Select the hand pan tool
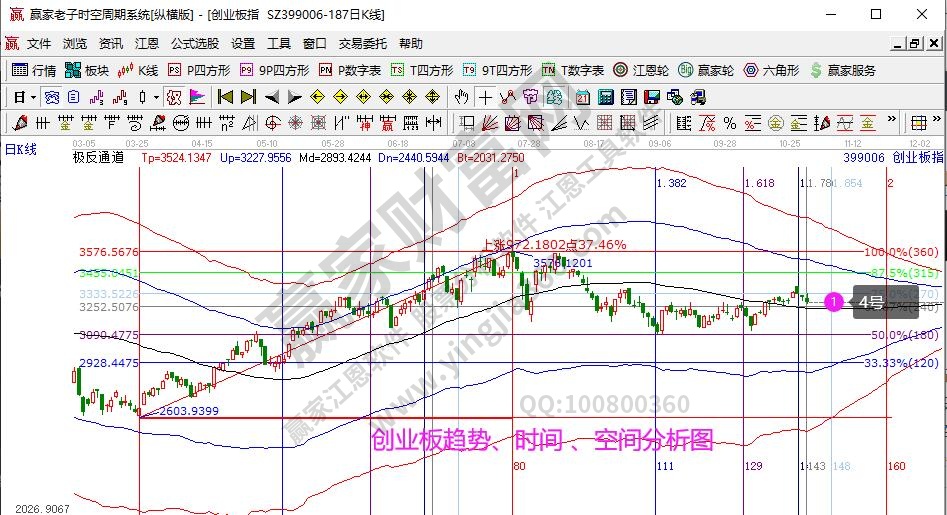This screenshot has height=515, width=947. click(x=461, y=97)
